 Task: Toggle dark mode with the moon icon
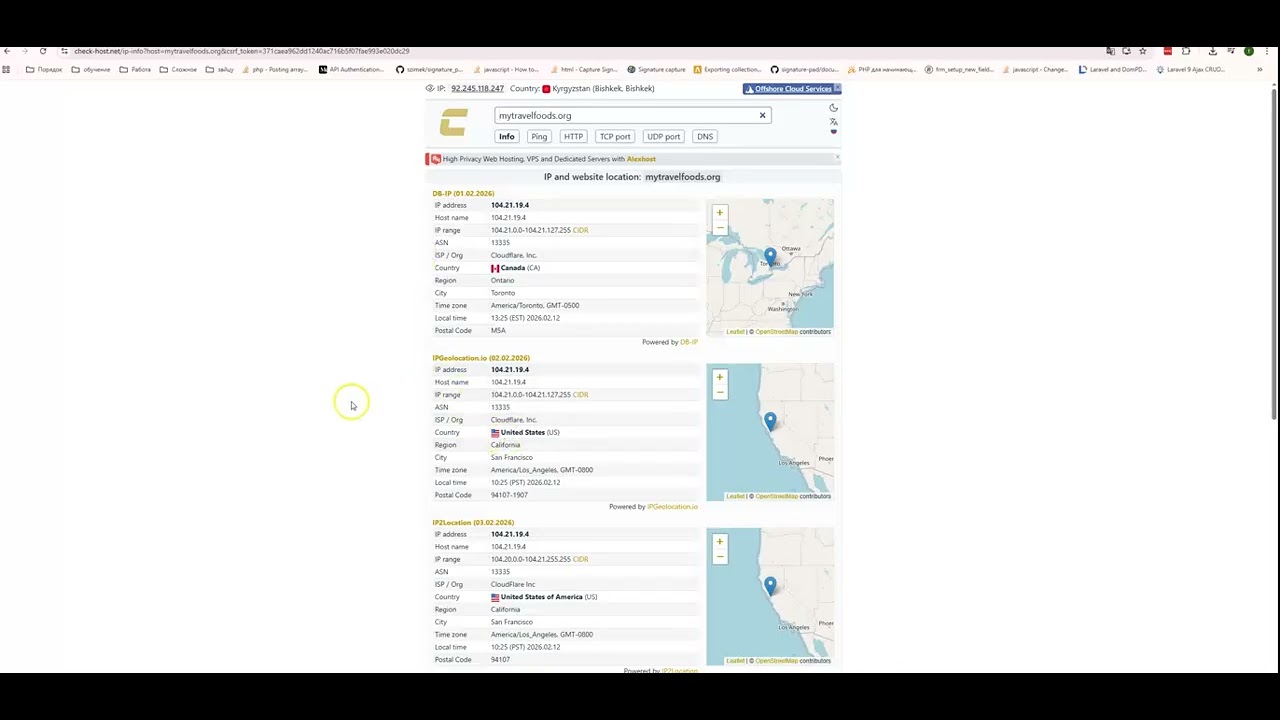pos(833,108)
